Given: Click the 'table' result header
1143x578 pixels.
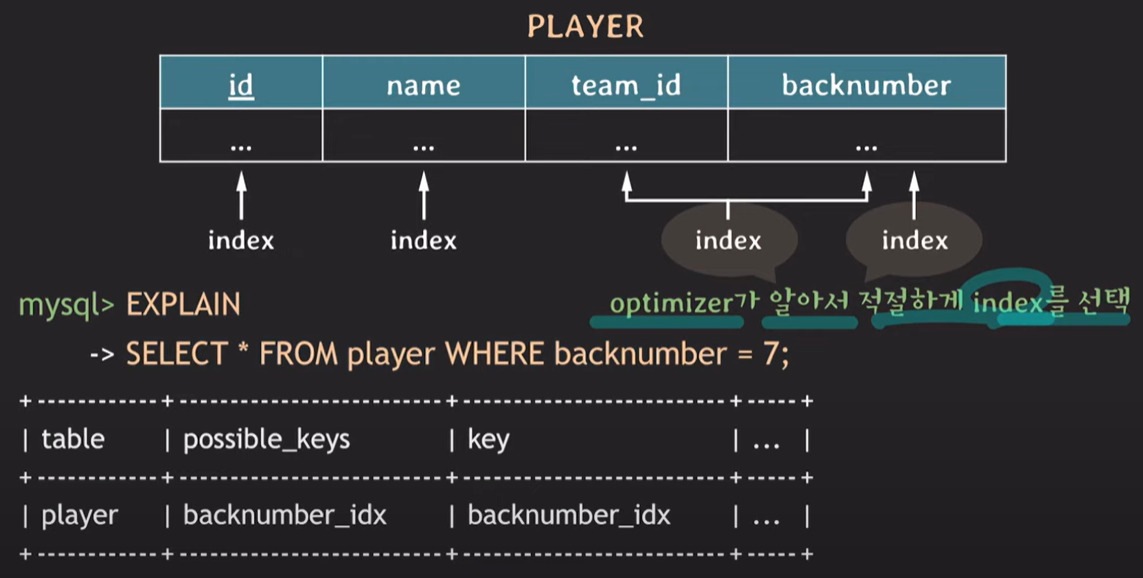Looking at the screenshot, I should tap(73, 440).
